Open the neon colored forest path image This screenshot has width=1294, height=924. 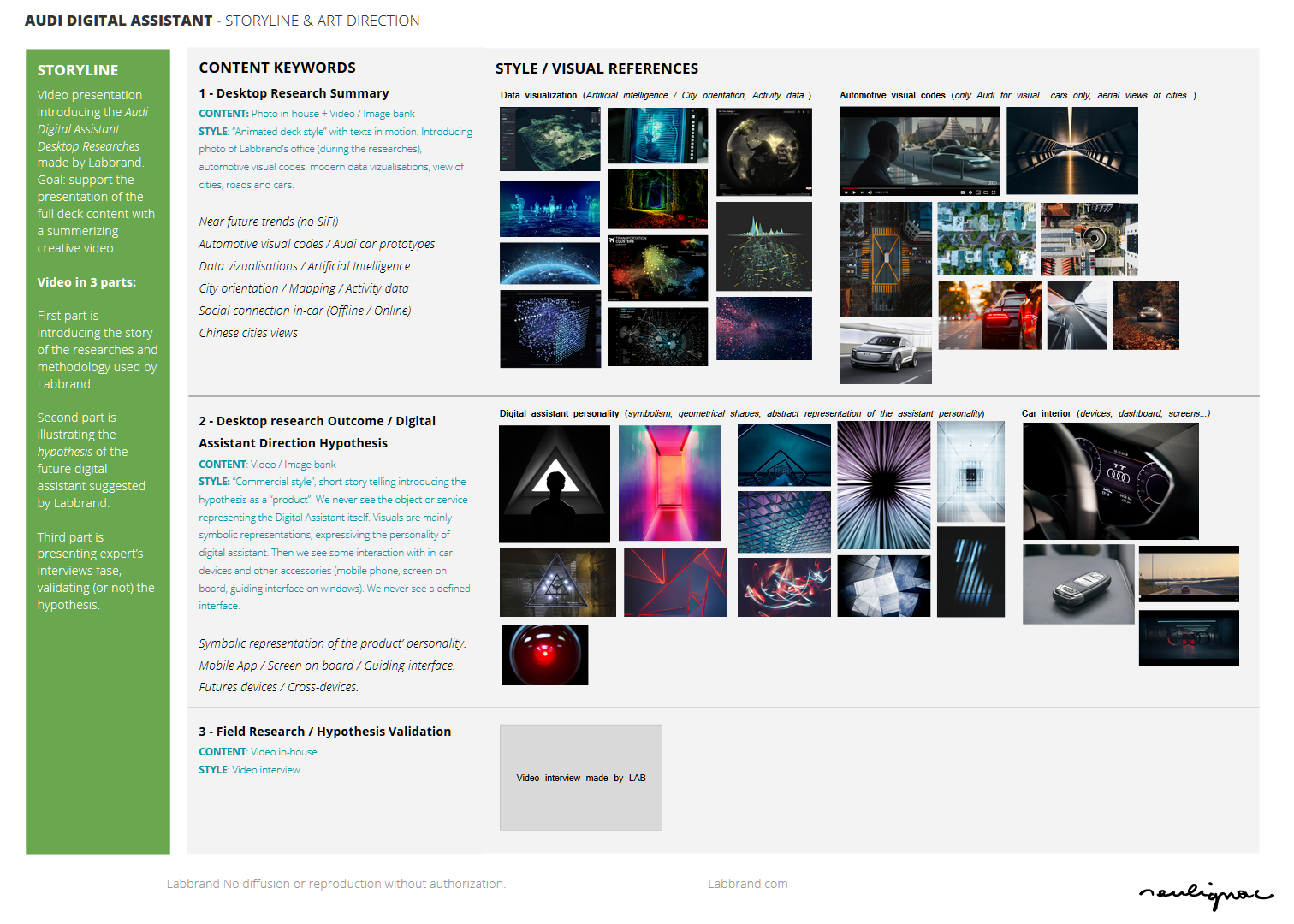[x=657, y=198]
